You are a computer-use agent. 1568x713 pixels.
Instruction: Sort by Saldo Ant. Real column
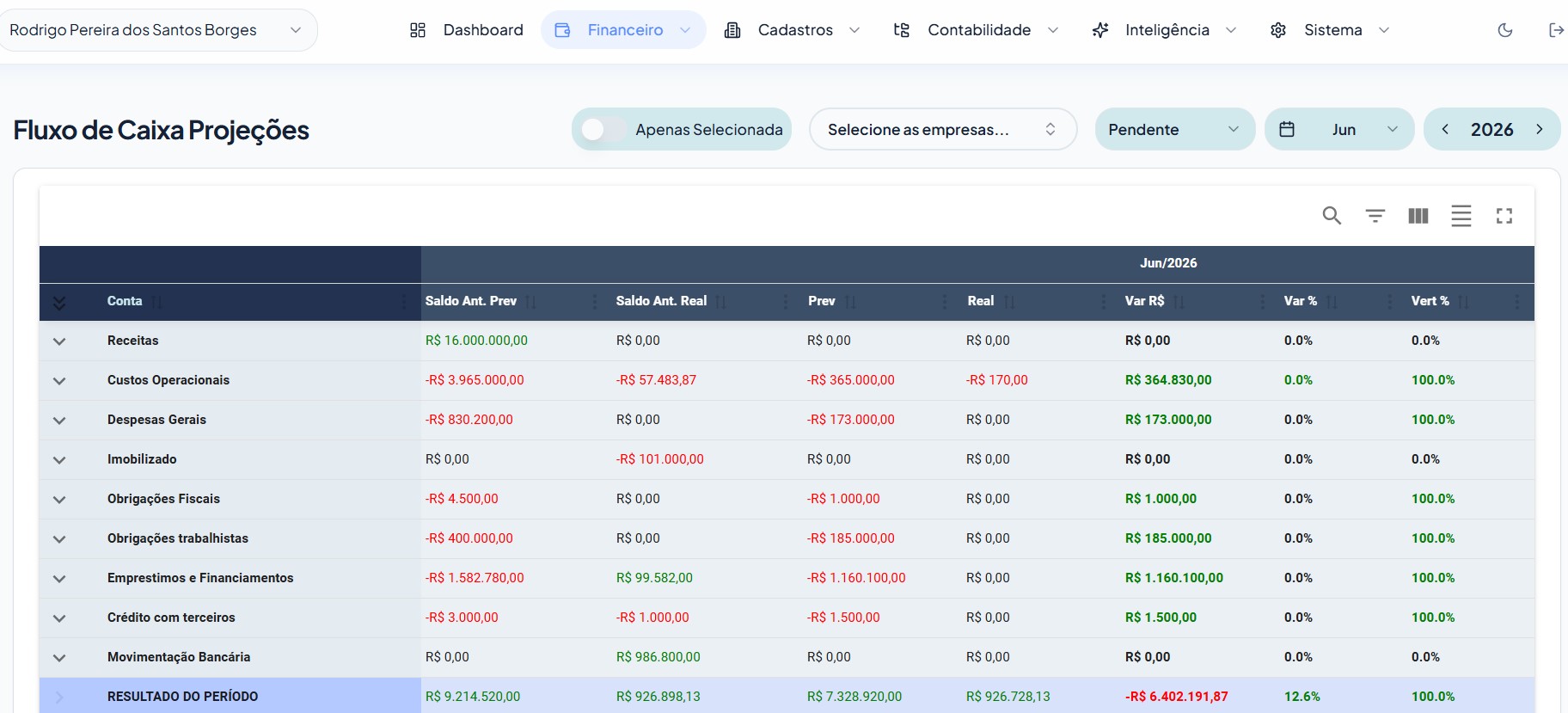pos(721,302)
